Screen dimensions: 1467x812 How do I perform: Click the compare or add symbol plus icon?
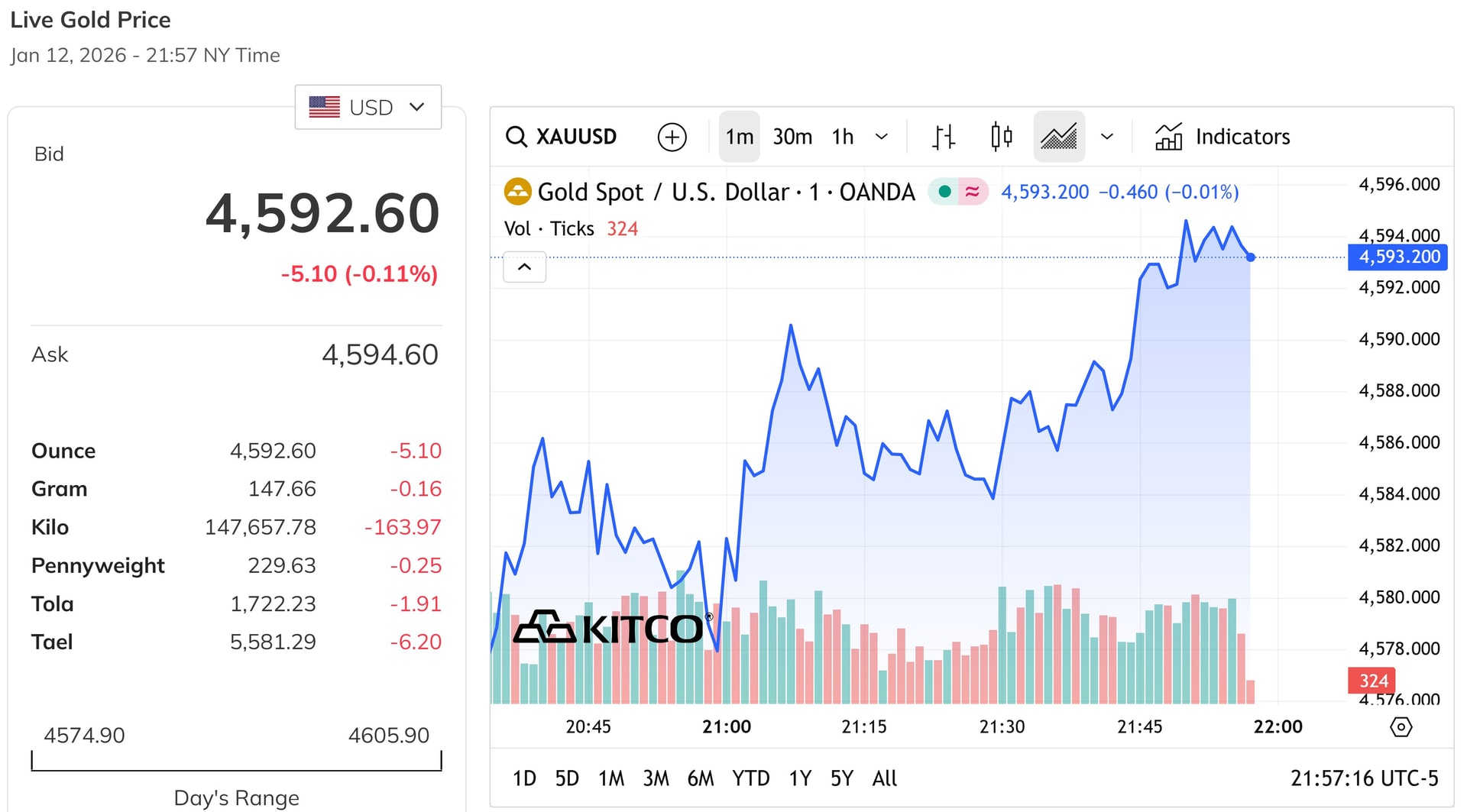pos(672,137)
